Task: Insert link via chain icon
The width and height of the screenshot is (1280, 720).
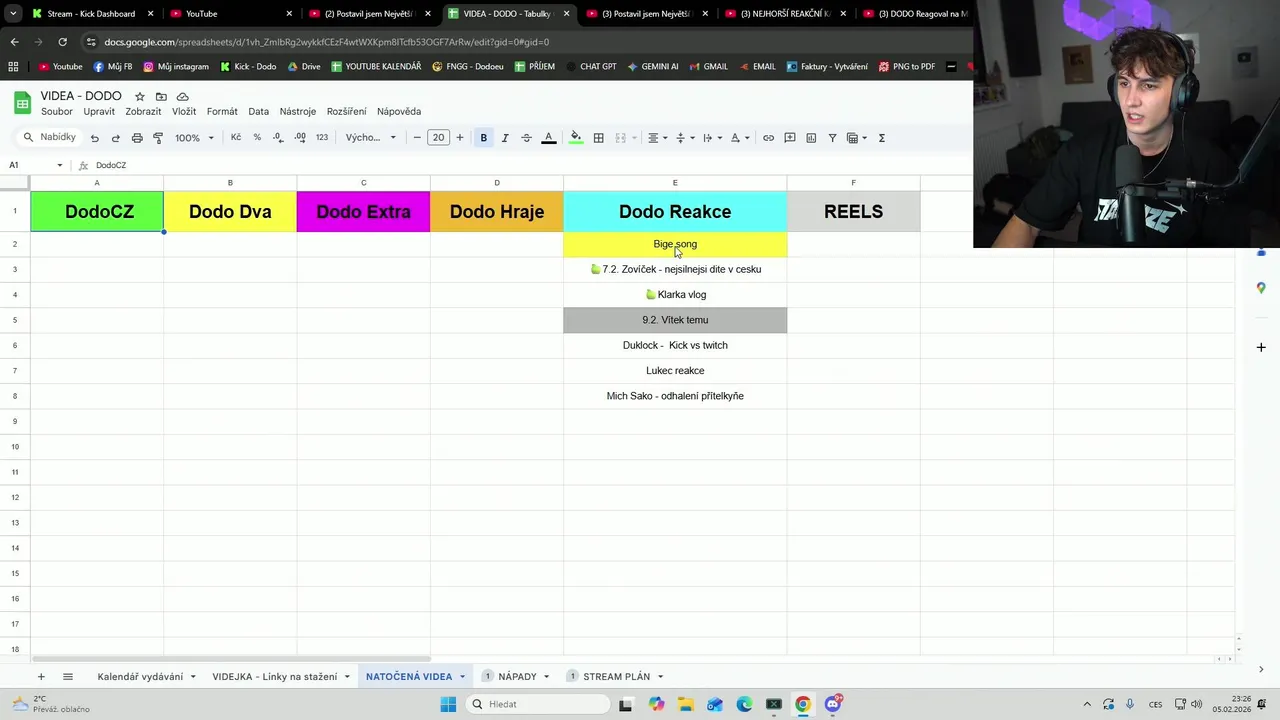Action: tap(768, 138)
